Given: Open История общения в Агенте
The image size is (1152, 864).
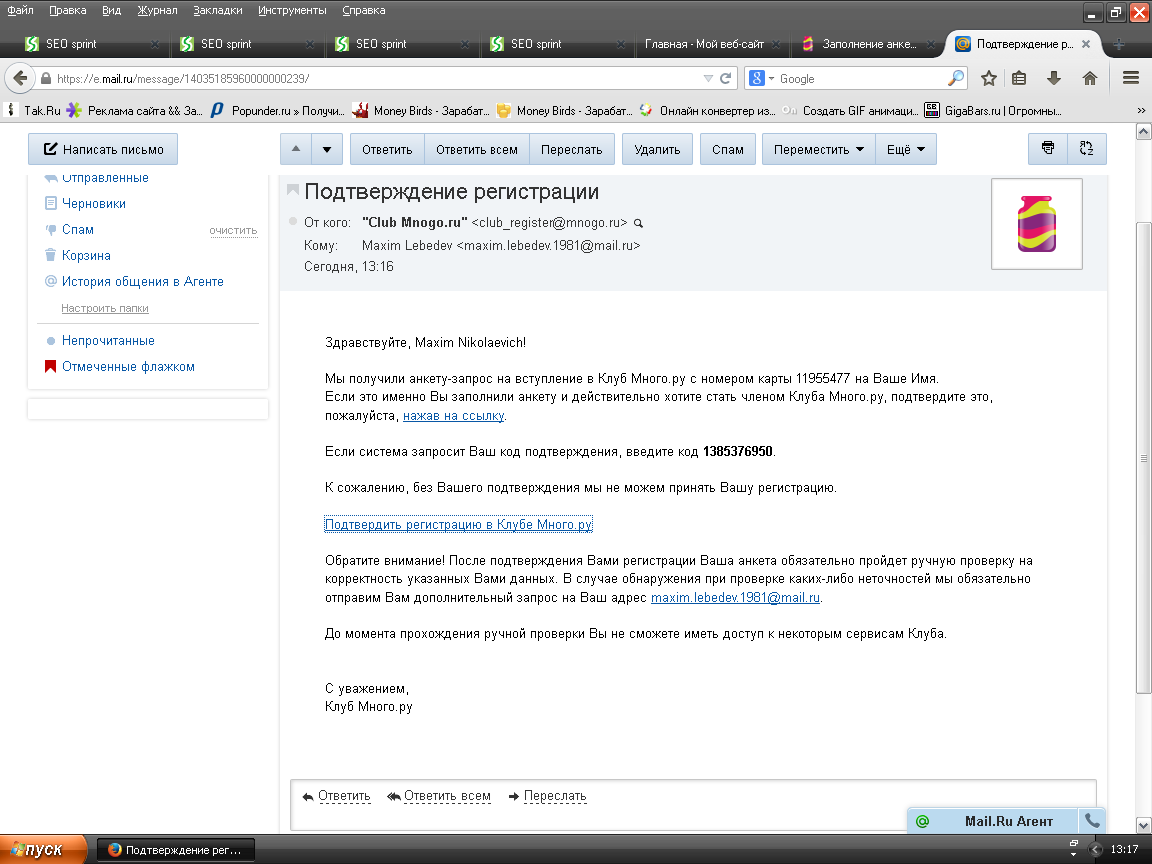Looking at the screenshot, I should tap(143, 281).
